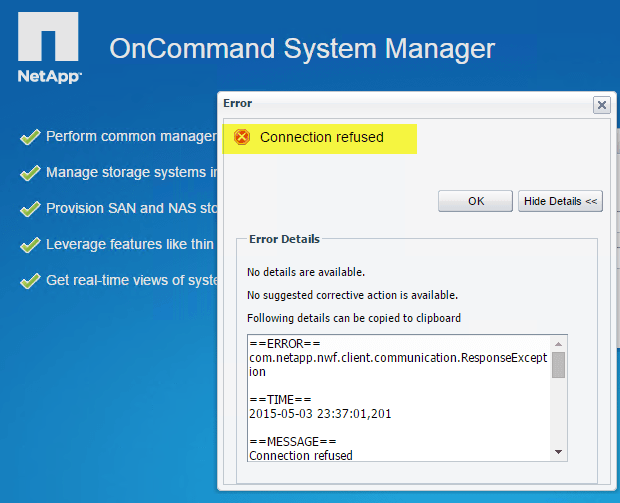This screenshot has width=620, height=503.
Task: Click the ResponseException class name line
Action: coord(398,365)
